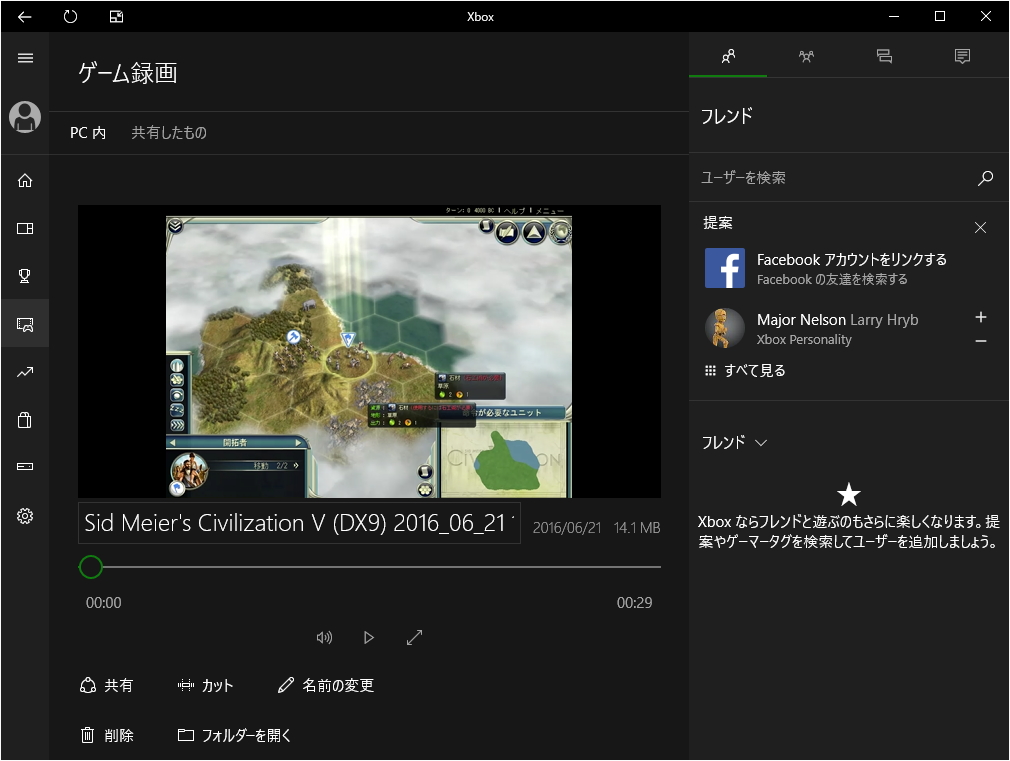Viewport: 1010px width, 761px height.
Task: Click the Facebook の友達を検索する subtitle
Action: coord(832,280)
